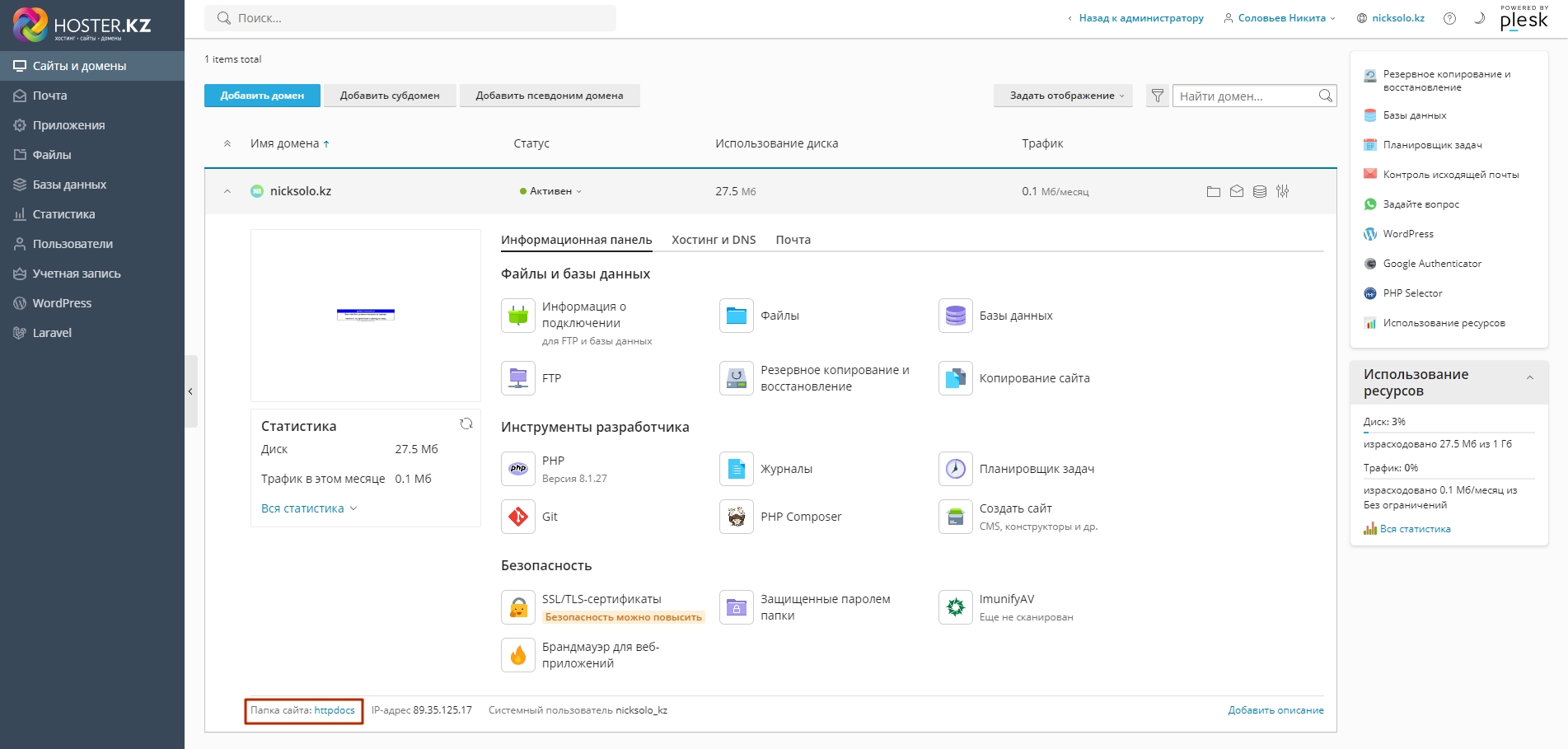1568x749 pixels.
Task: Open Базы данных in the left sidebar
Action: [x=69, y=185]
